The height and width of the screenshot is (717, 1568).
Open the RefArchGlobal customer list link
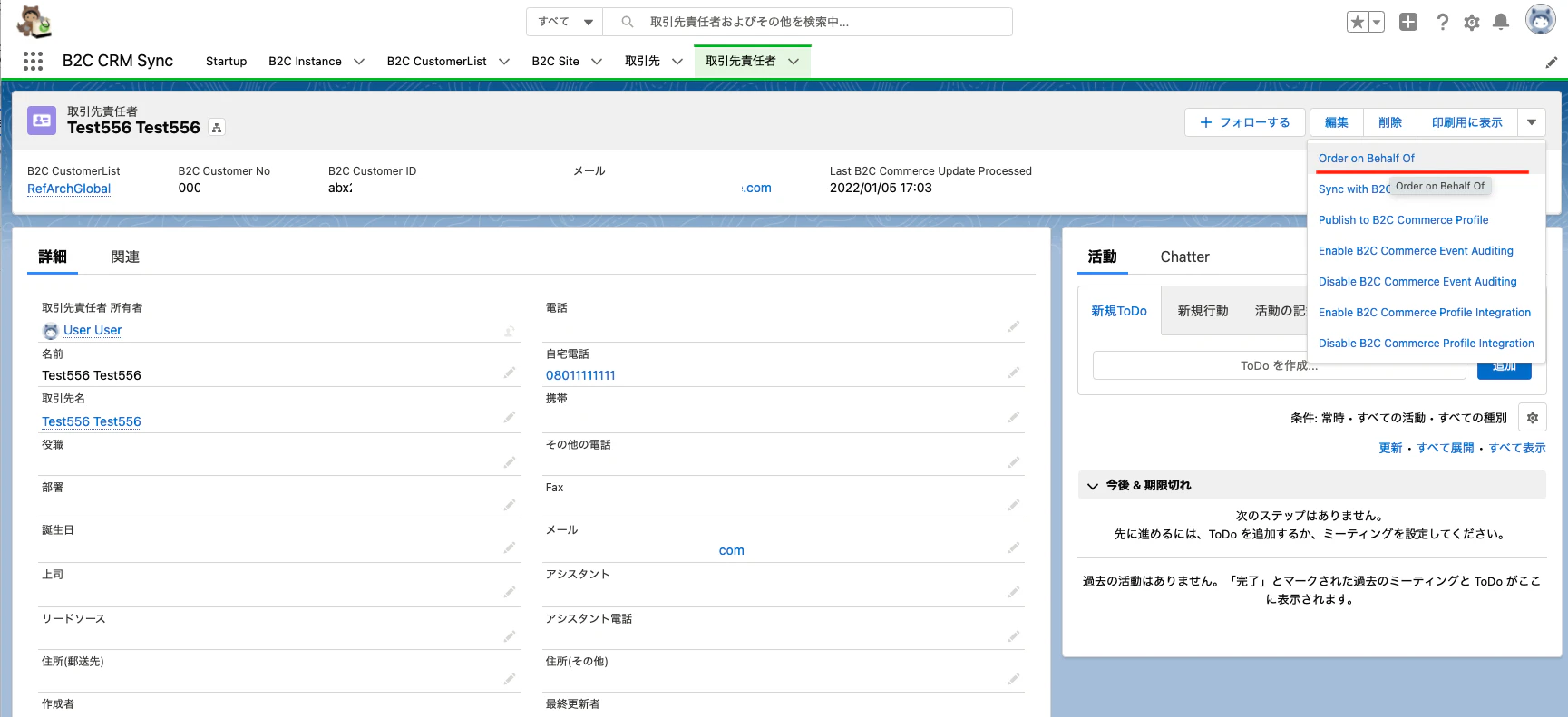click(x=69, y=189)
